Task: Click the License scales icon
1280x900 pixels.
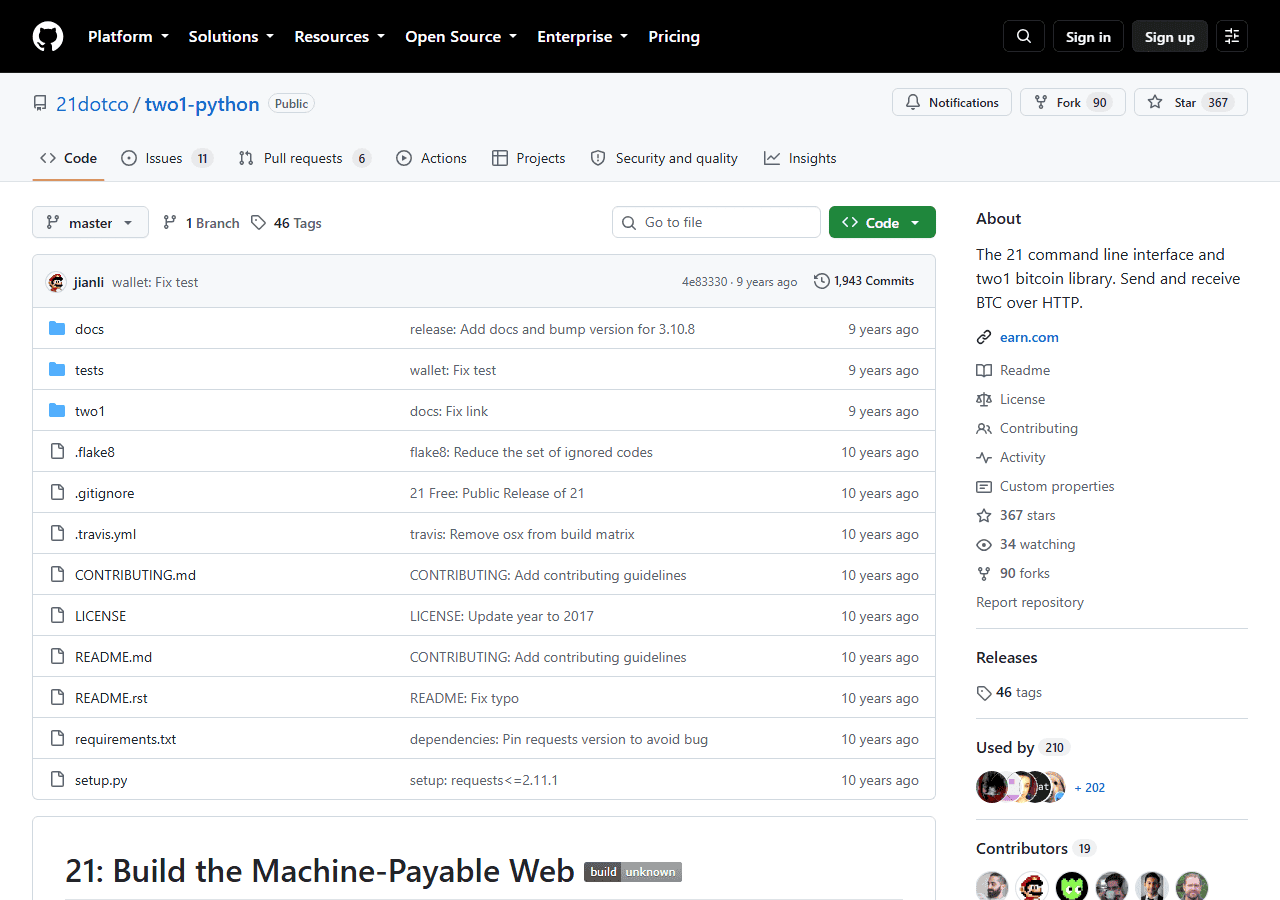Action: (984, 399)
